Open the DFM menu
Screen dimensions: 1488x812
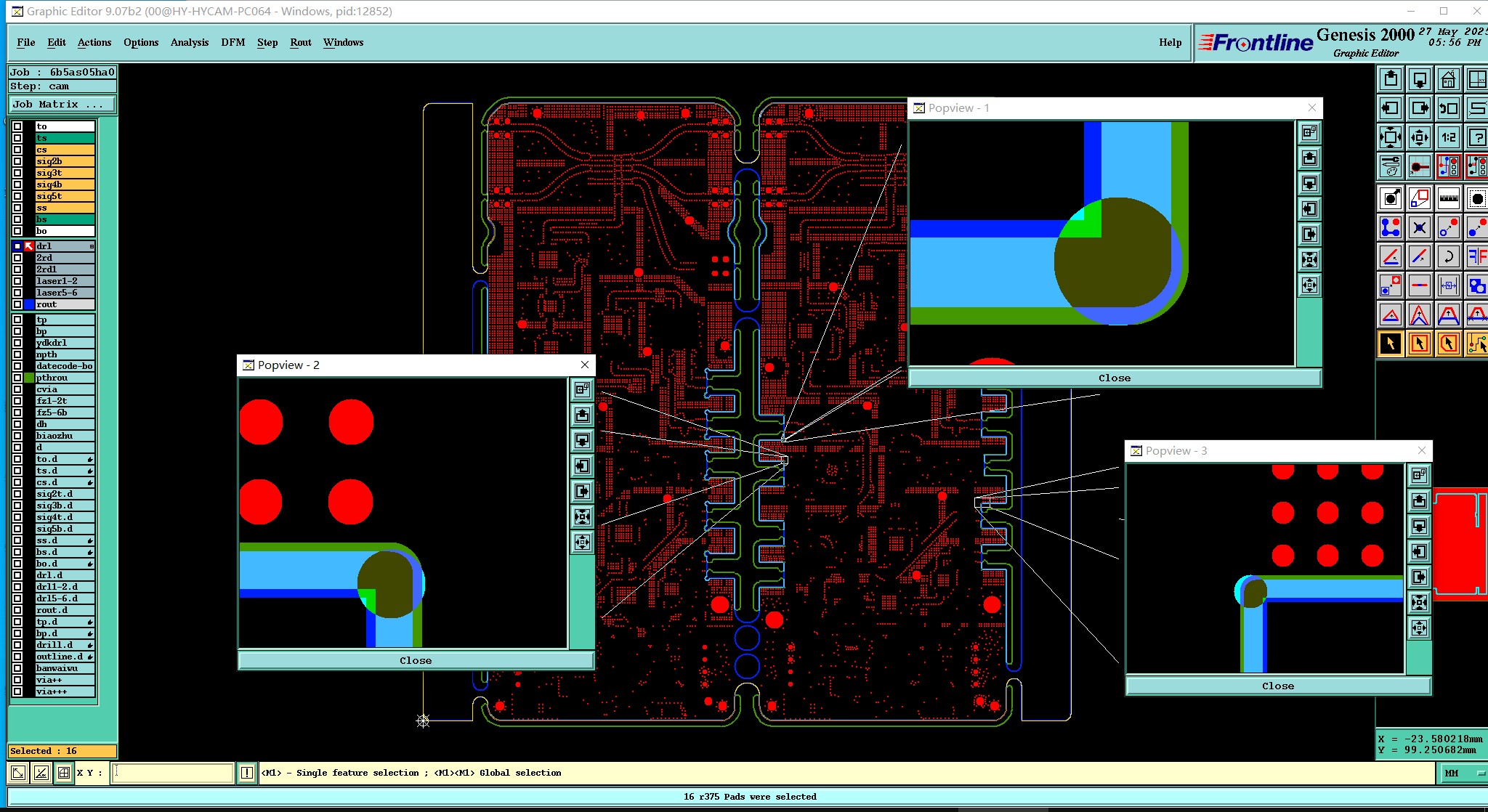pos(232,42)
